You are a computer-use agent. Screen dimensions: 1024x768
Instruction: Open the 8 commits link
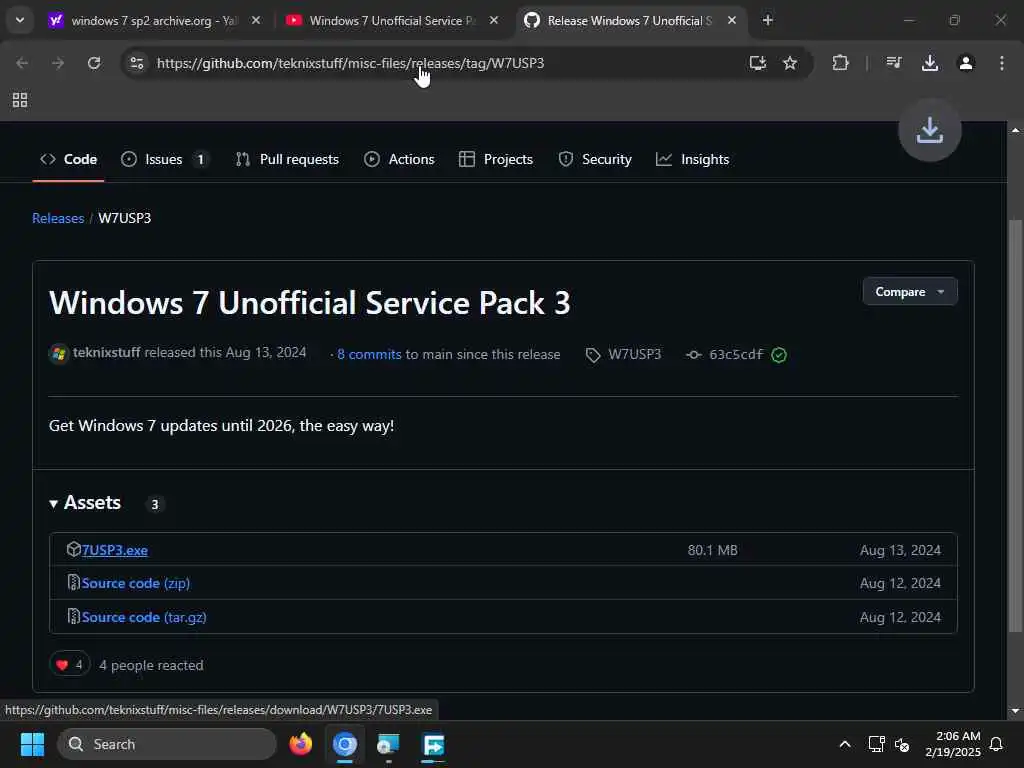(369, 354)
